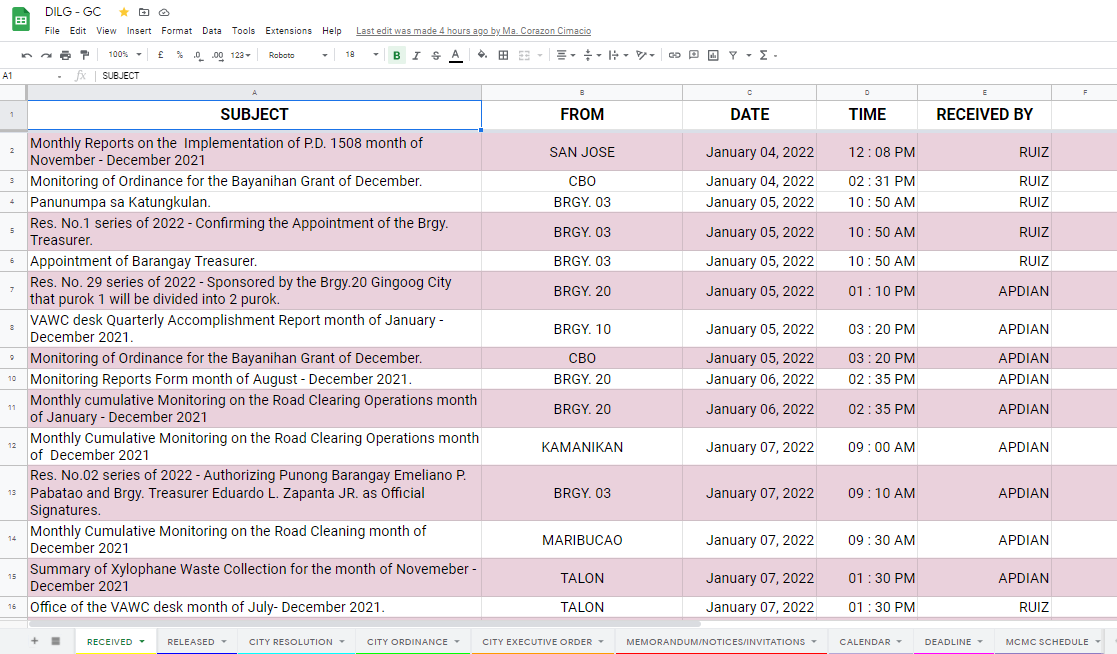Click the Print icon
This screenshot has height=654, width=1117.
coord(65,55)
